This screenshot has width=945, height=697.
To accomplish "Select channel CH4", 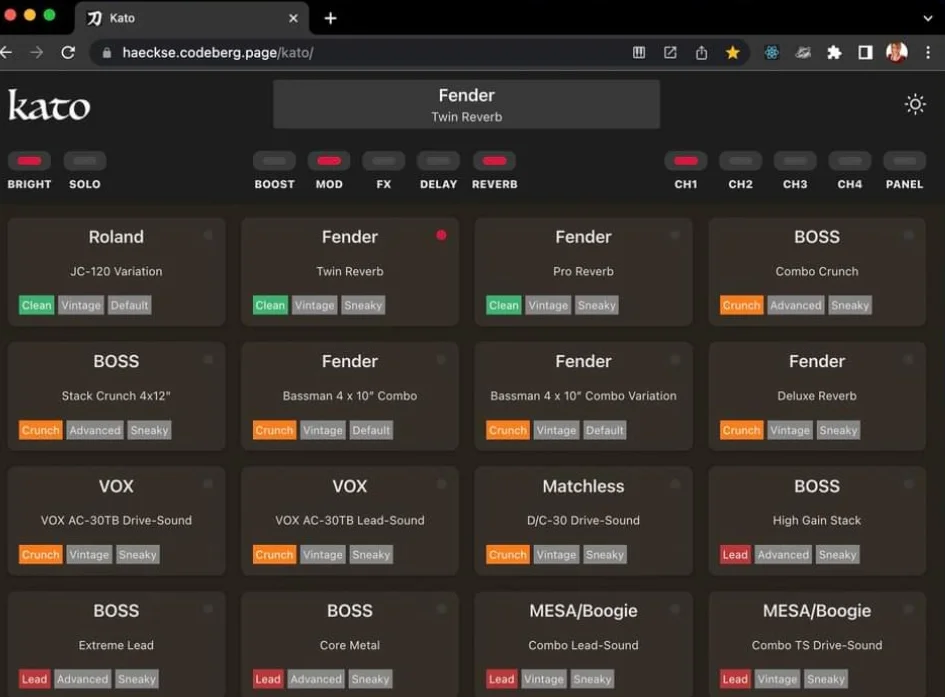I will pos(850,161).
